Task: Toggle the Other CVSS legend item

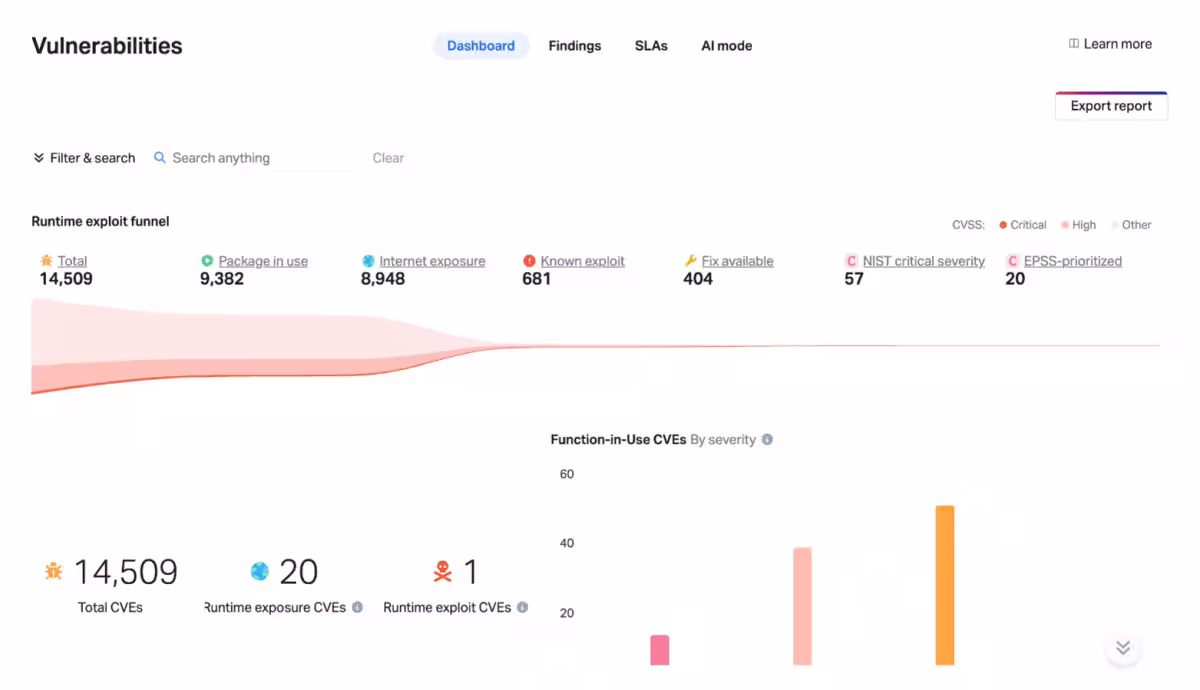Action: click(1131, 225)
